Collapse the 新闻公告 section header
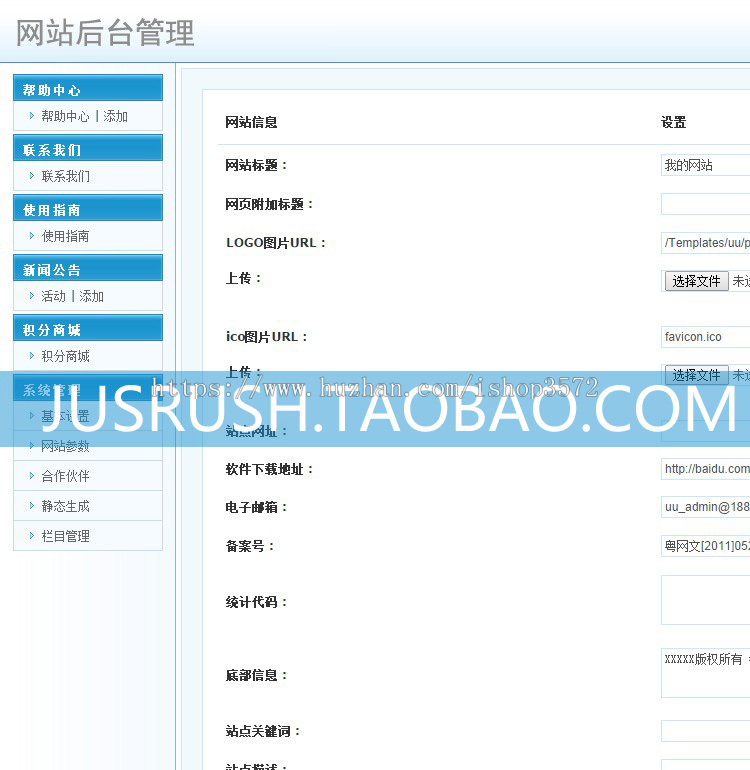Viewport: 750px width, 770px height. 88,268
